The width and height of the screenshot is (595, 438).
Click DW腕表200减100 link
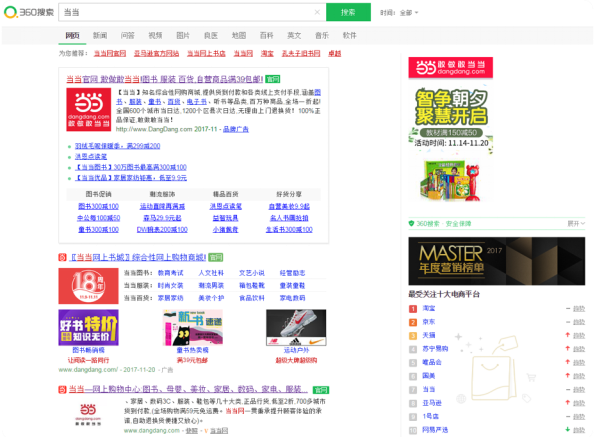point(162,230)
